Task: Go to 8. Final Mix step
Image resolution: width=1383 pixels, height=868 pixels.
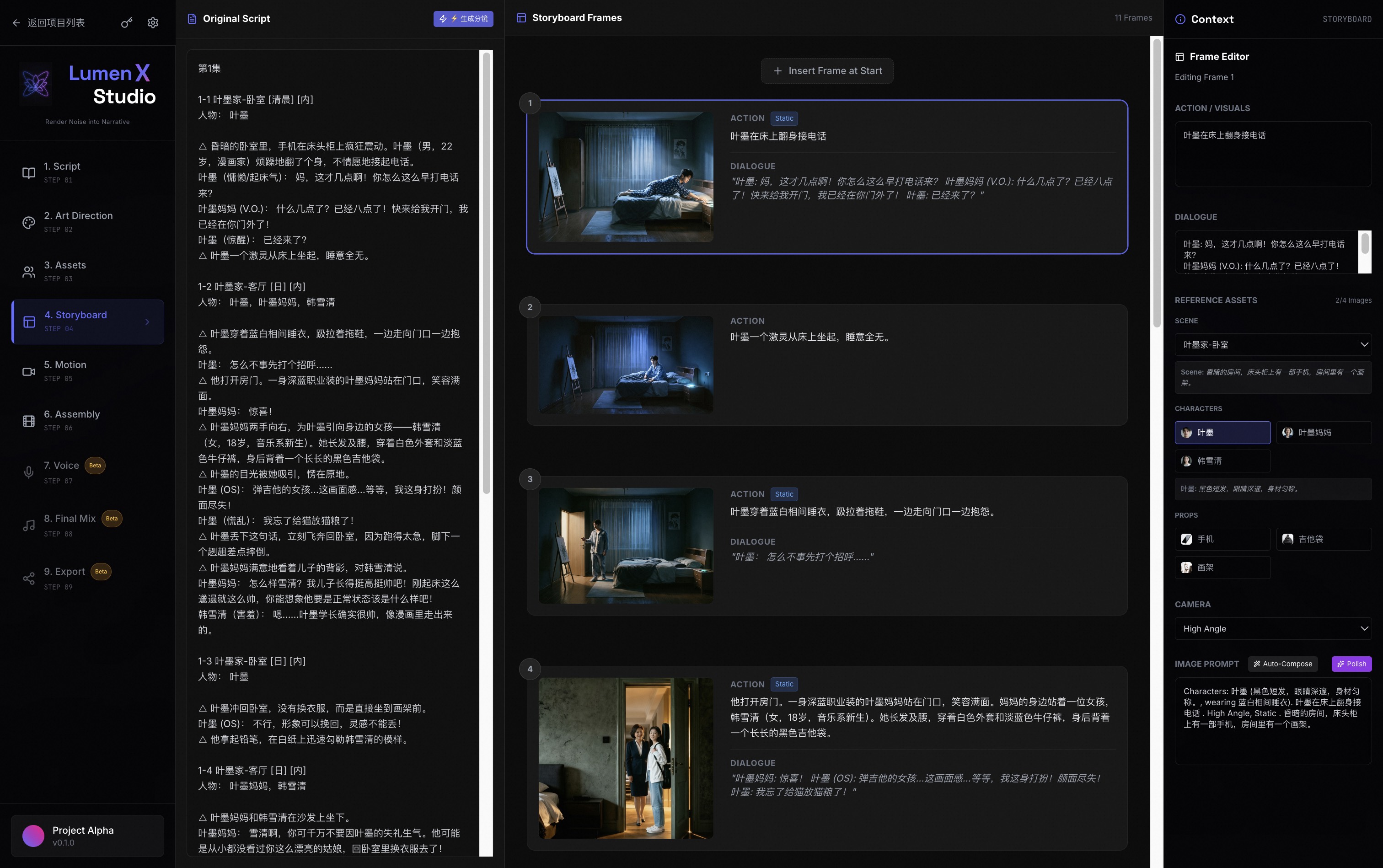Action: [x=87, y=525]
